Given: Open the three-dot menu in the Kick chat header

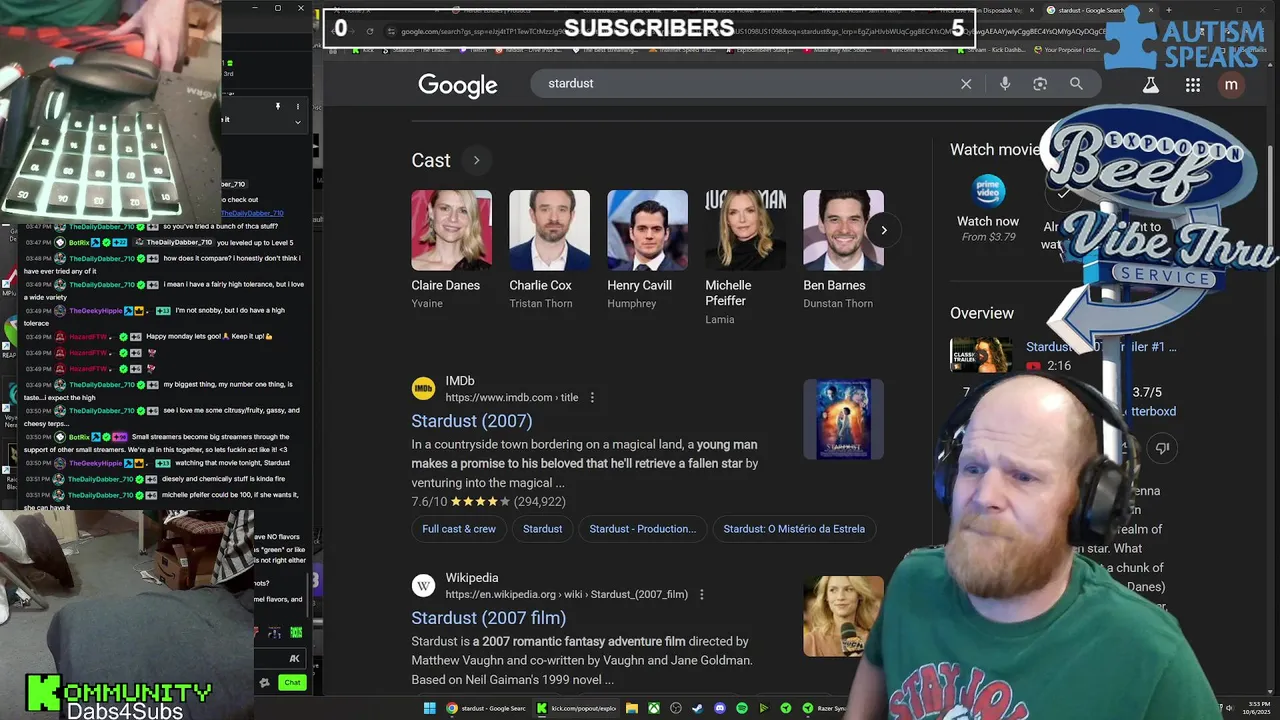Looking at the screenshot, I should 297,106.
